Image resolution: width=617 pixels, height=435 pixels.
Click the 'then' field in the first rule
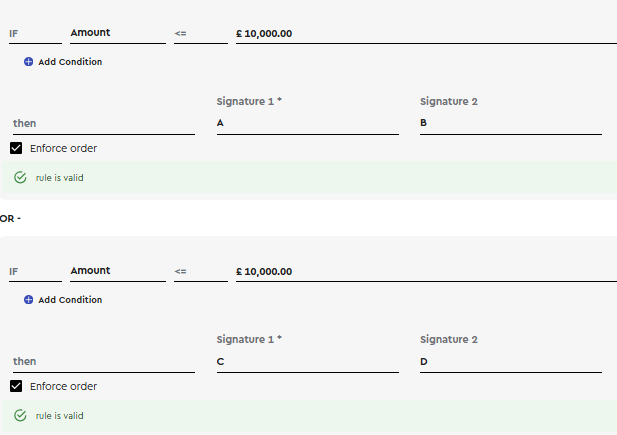point(104,124)
